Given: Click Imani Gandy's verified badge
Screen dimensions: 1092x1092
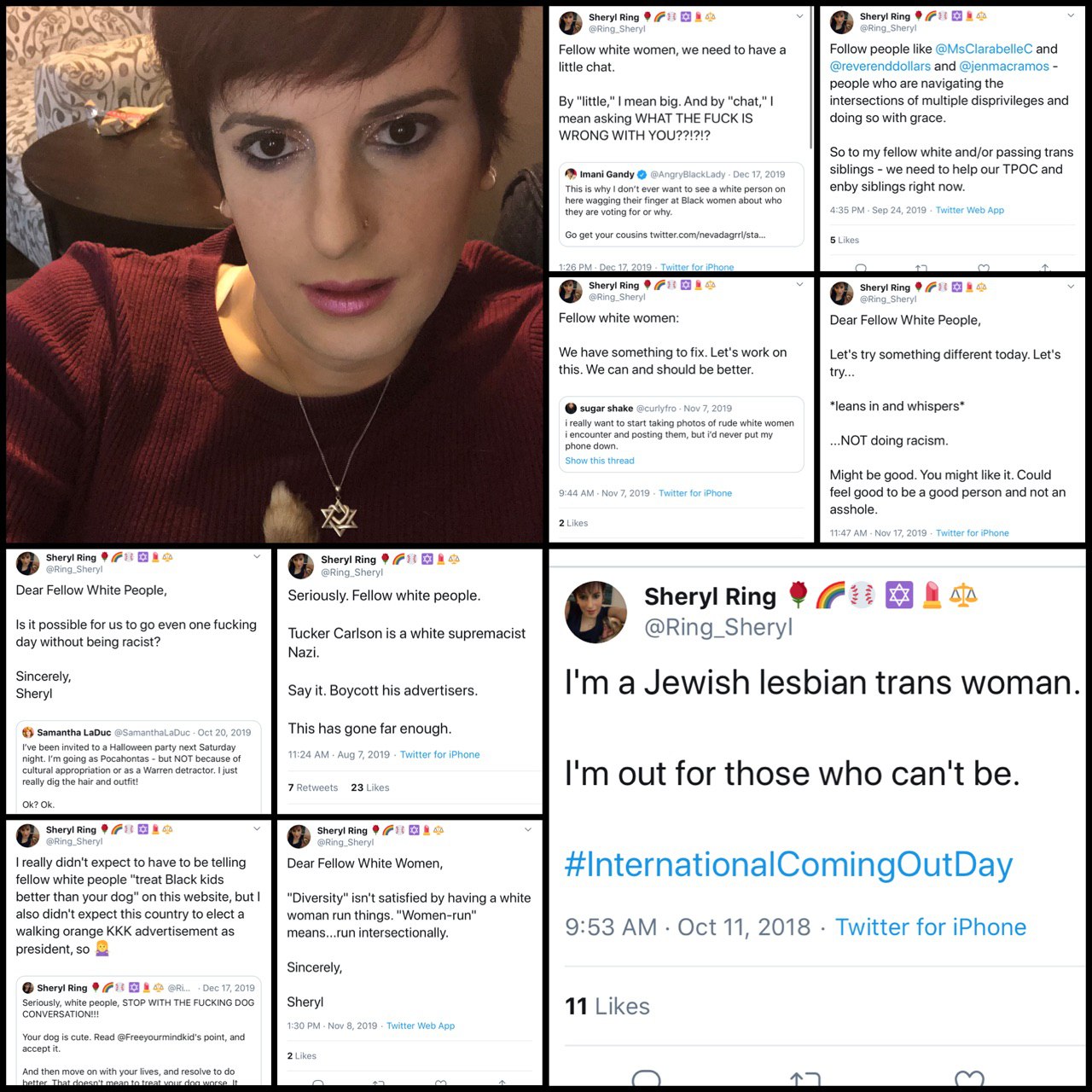Looking at the screenshot, I should click(642, 174).
